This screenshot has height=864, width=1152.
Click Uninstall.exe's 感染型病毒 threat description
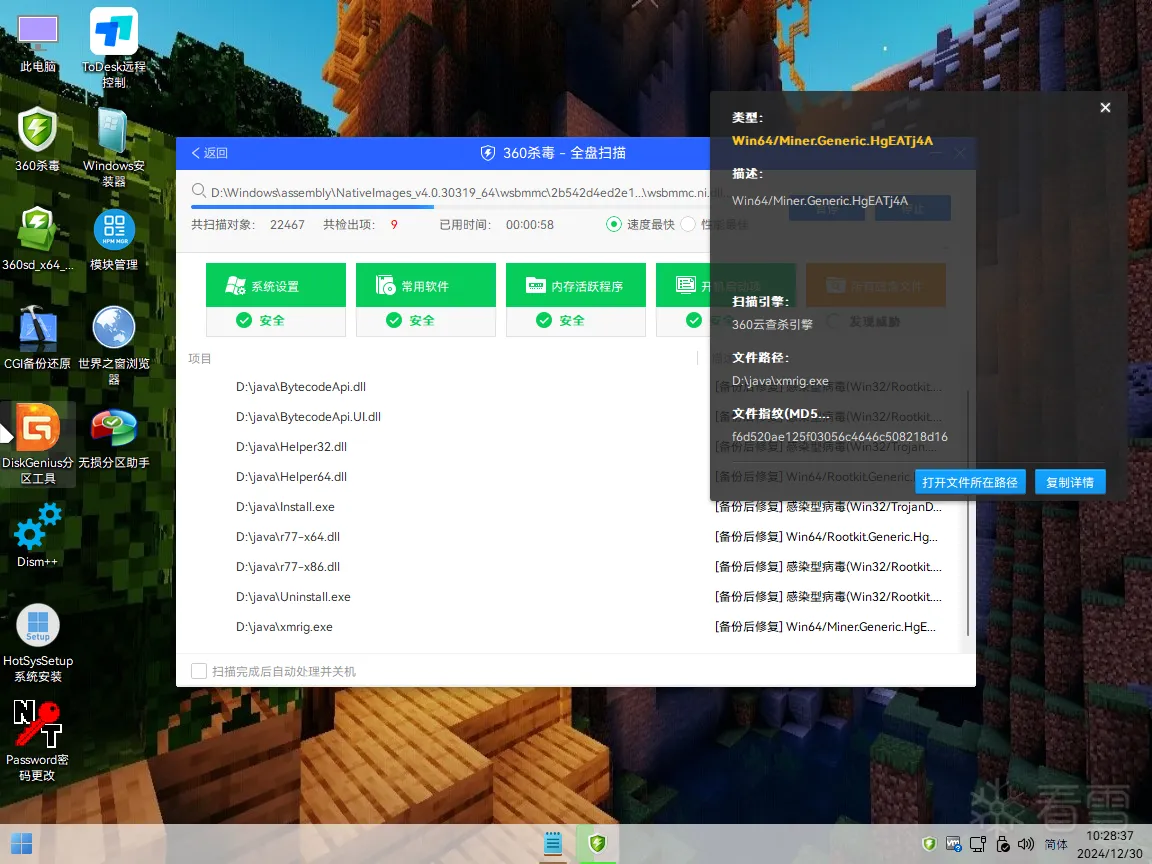(x=828, y=597)
